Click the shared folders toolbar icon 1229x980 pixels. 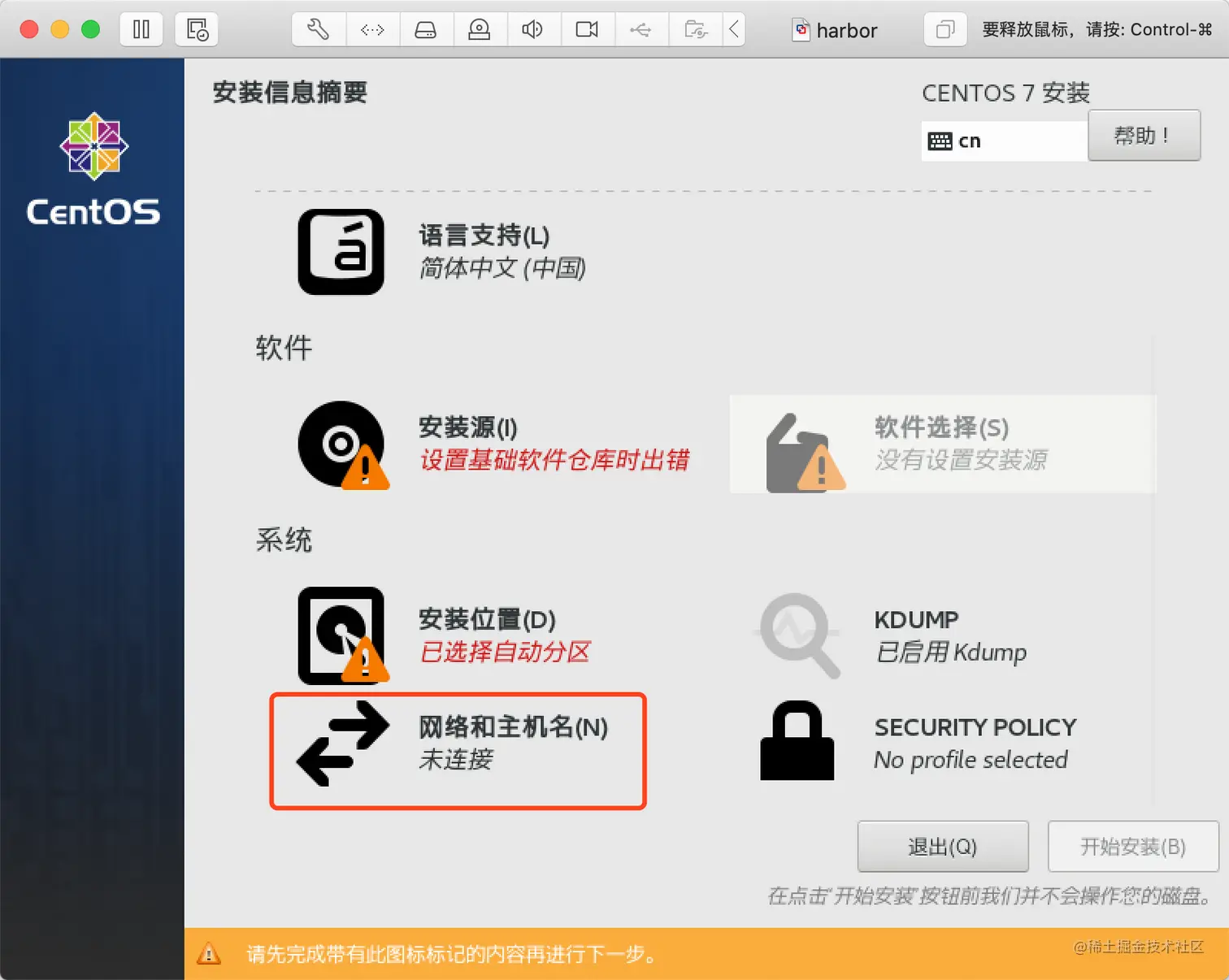click(695, 30)
